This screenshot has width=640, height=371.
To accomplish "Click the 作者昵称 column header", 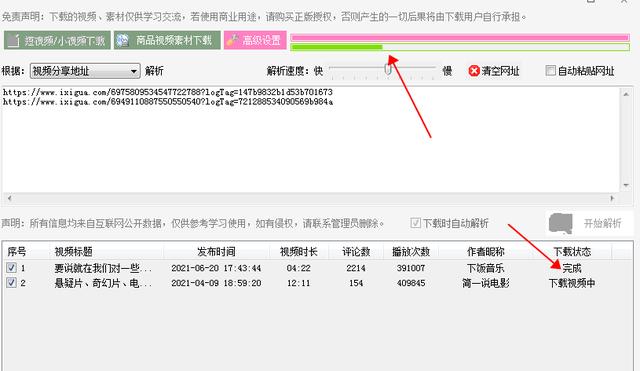I will point(486,251).
